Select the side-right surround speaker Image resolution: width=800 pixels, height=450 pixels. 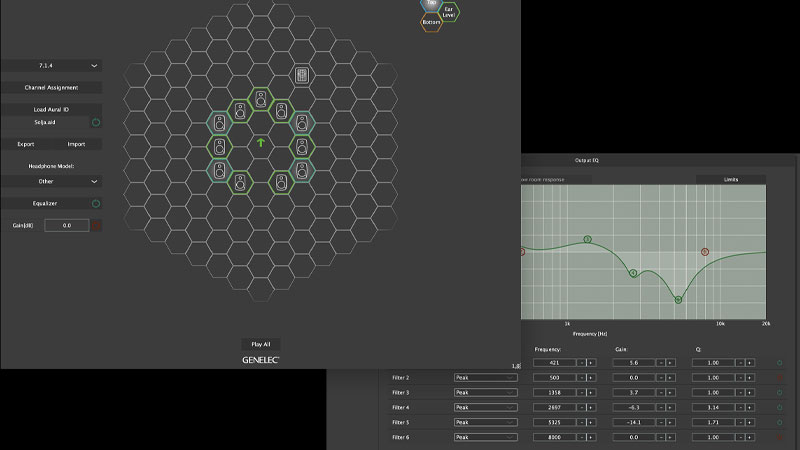[302, 147]
